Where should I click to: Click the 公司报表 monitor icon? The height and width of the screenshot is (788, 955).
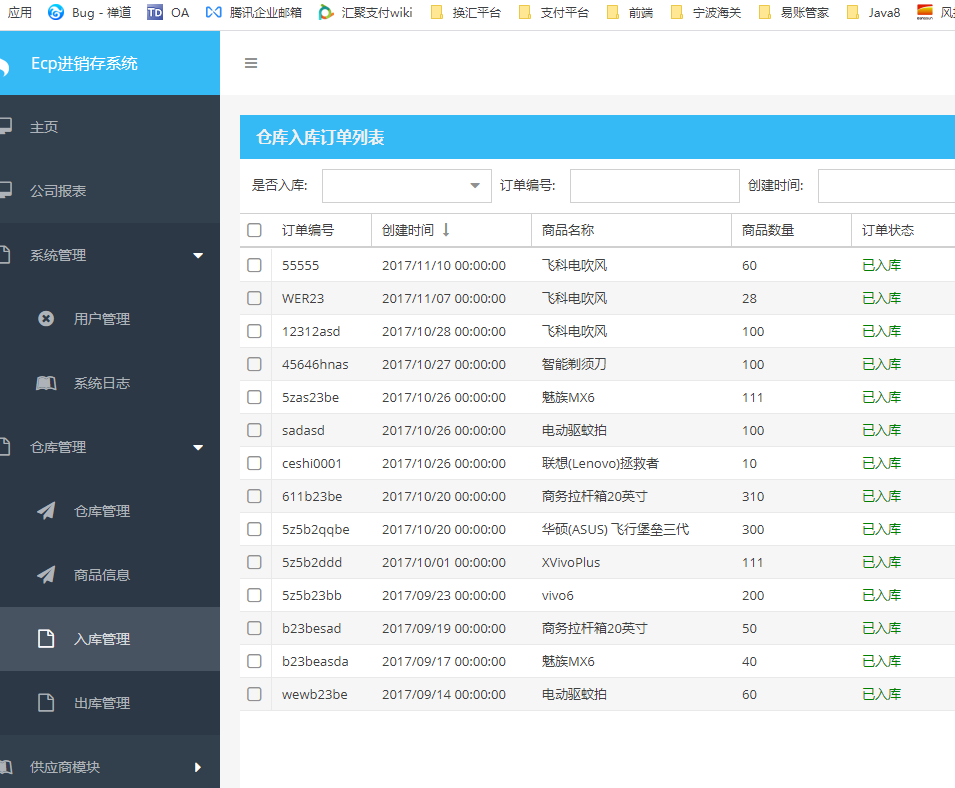5,190
